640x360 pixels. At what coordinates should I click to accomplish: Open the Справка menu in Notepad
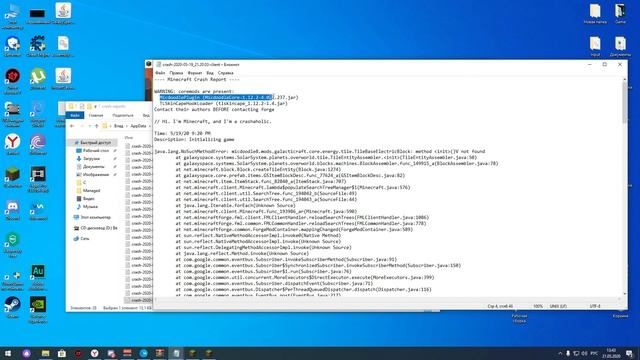tap(225, 73)
